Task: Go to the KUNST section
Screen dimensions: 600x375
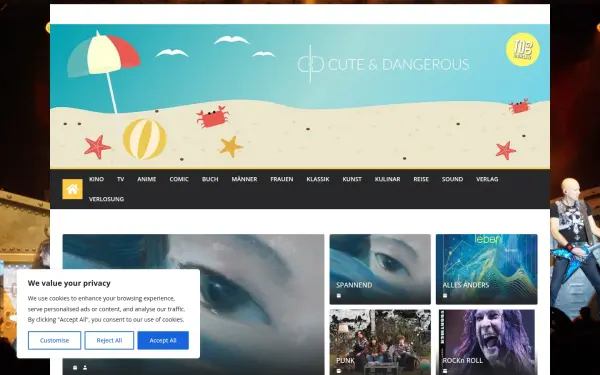Action: (x=352, y=179)
